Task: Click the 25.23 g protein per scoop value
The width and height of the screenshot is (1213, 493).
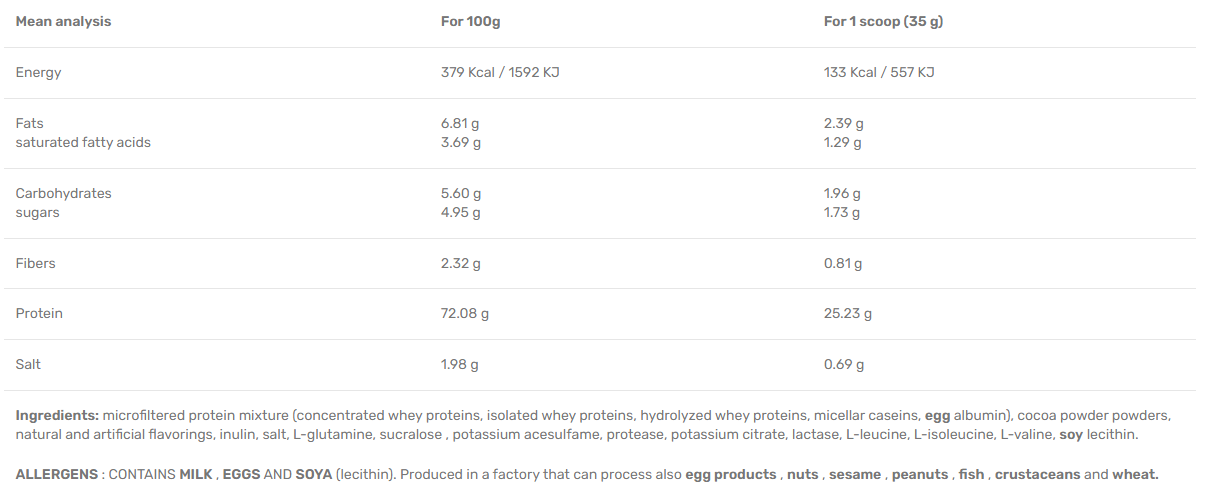Action: pos(847,314)
